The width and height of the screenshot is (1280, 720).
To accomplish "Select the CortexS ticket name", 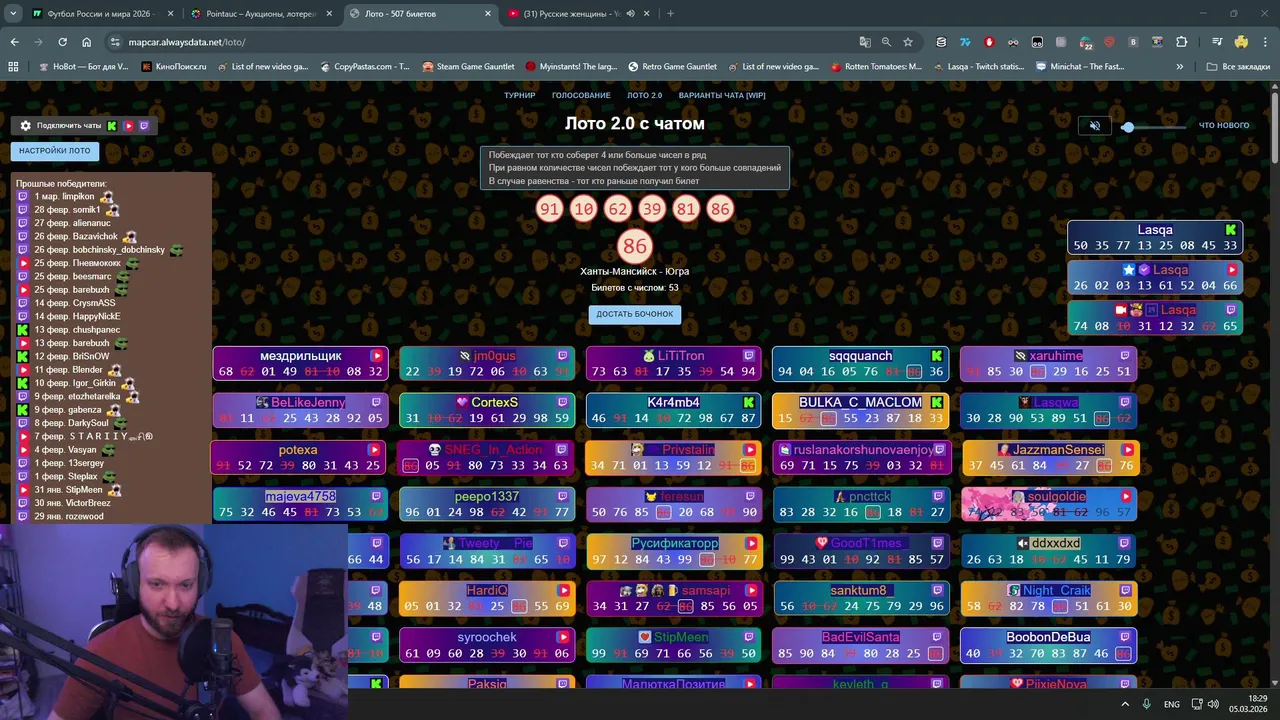I will 494,403.
